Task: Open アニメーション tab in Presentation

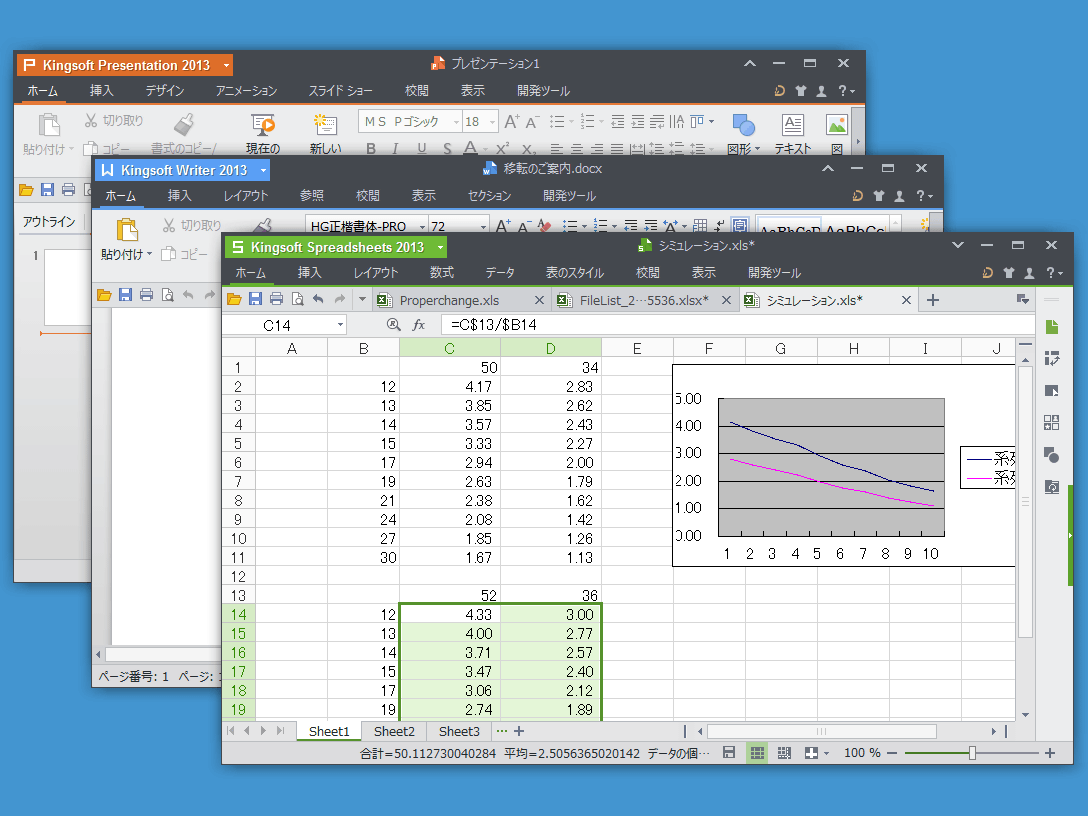Action: click(246, 91)
